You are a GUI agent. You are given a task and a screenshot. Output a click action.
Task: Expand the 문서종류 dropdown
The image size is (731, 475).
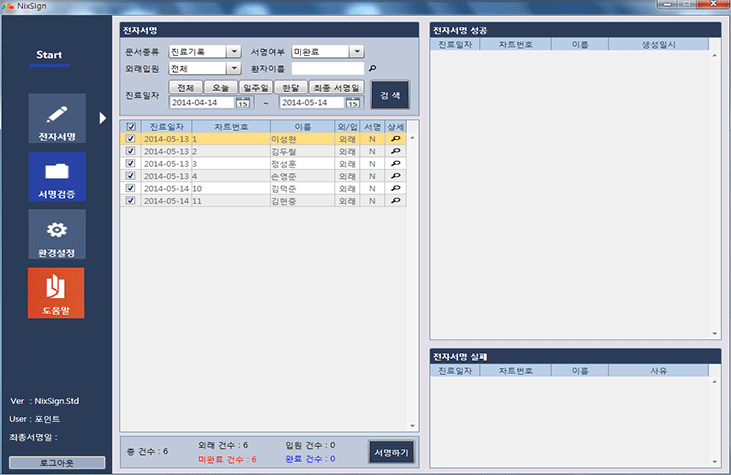[x=234, y=52]
